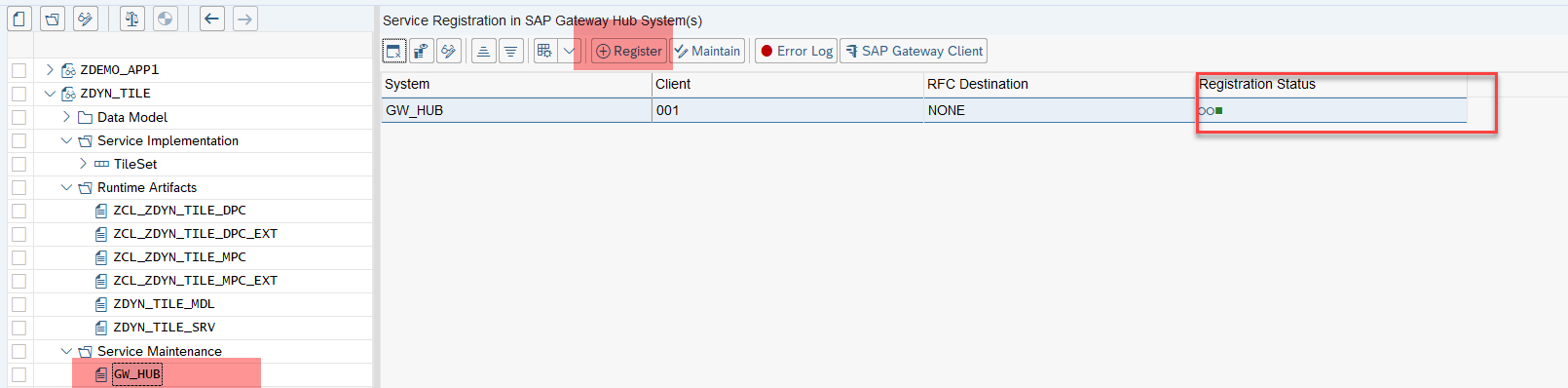Select the Data Model folder
Viewport: 1568px width, 388px height.
(x=132, y=117)
